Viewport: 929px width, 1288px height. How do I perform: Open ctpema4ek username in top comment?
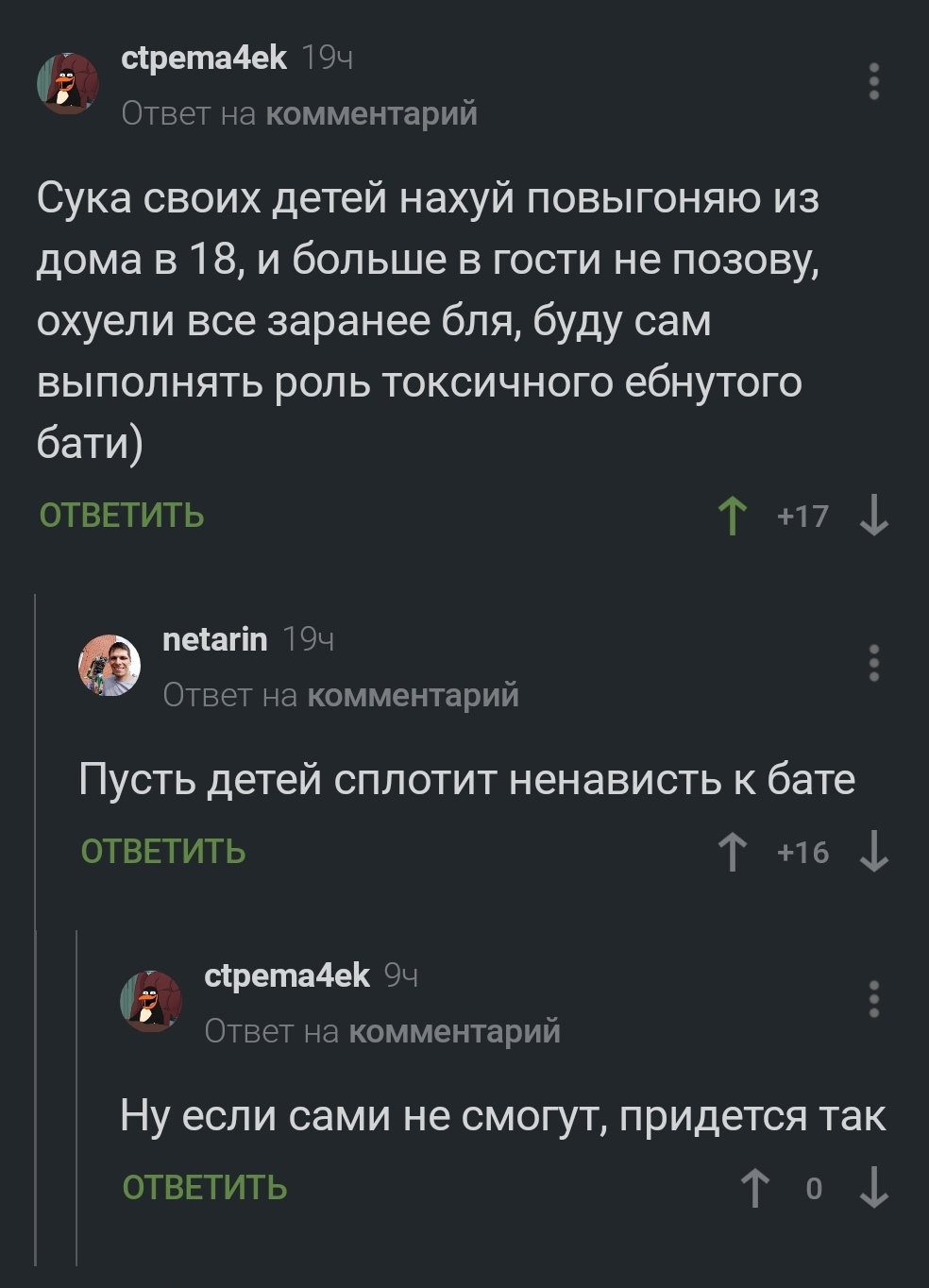(204, 59)
